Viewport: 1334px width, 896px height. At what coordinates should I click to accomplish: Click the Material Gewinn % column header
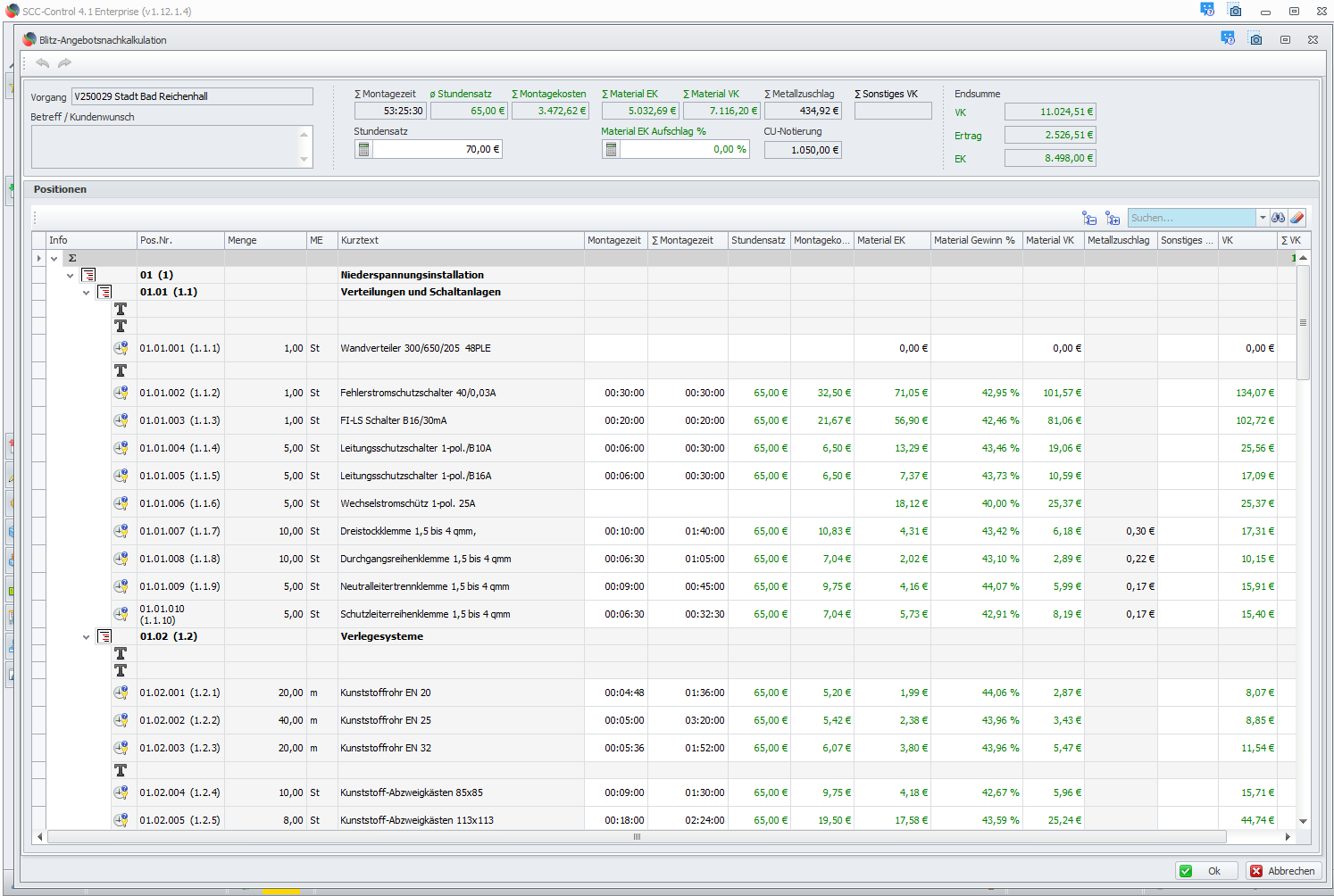pos(974,241)
